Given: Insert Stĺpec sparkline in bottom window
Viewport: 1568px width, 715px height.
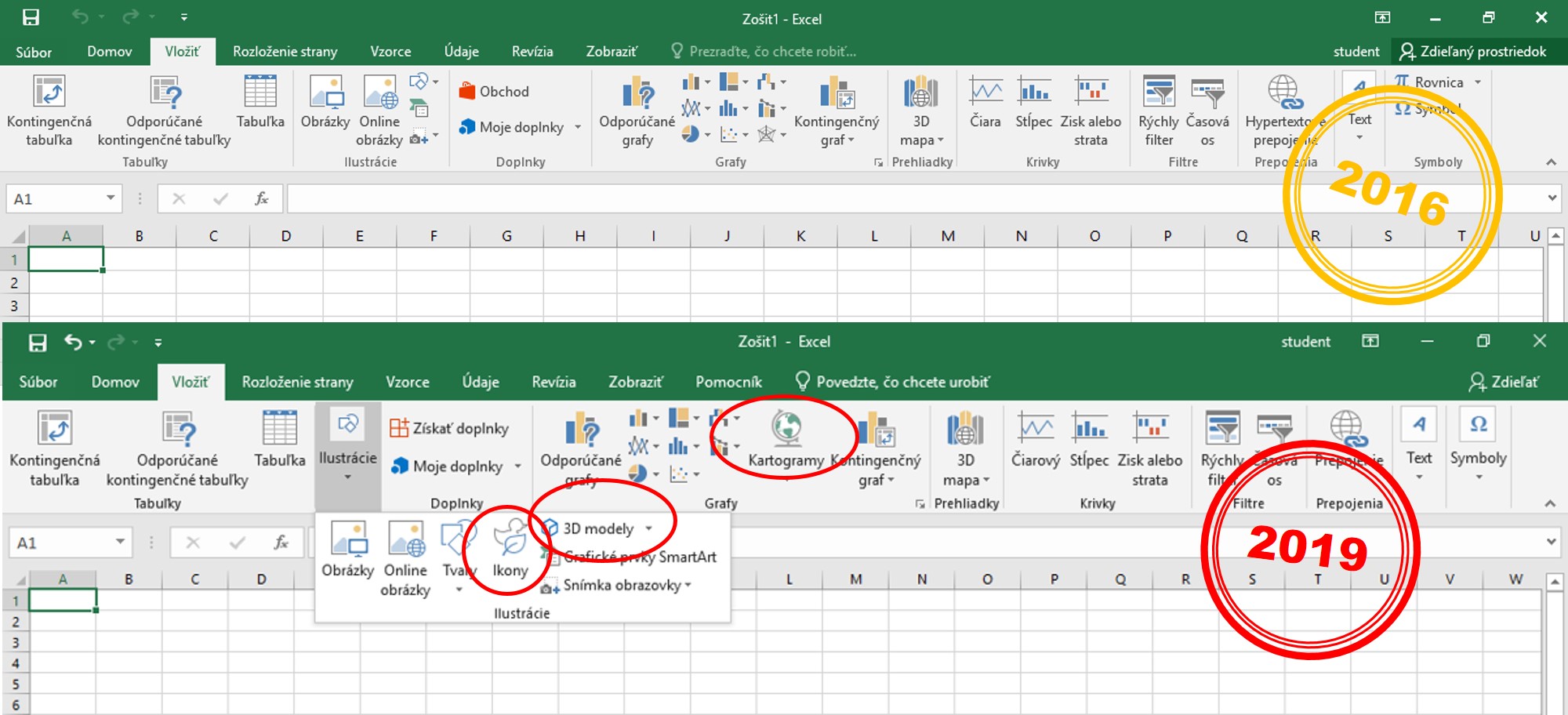Looking at the screenshot, I should (x=1090, y=439).
